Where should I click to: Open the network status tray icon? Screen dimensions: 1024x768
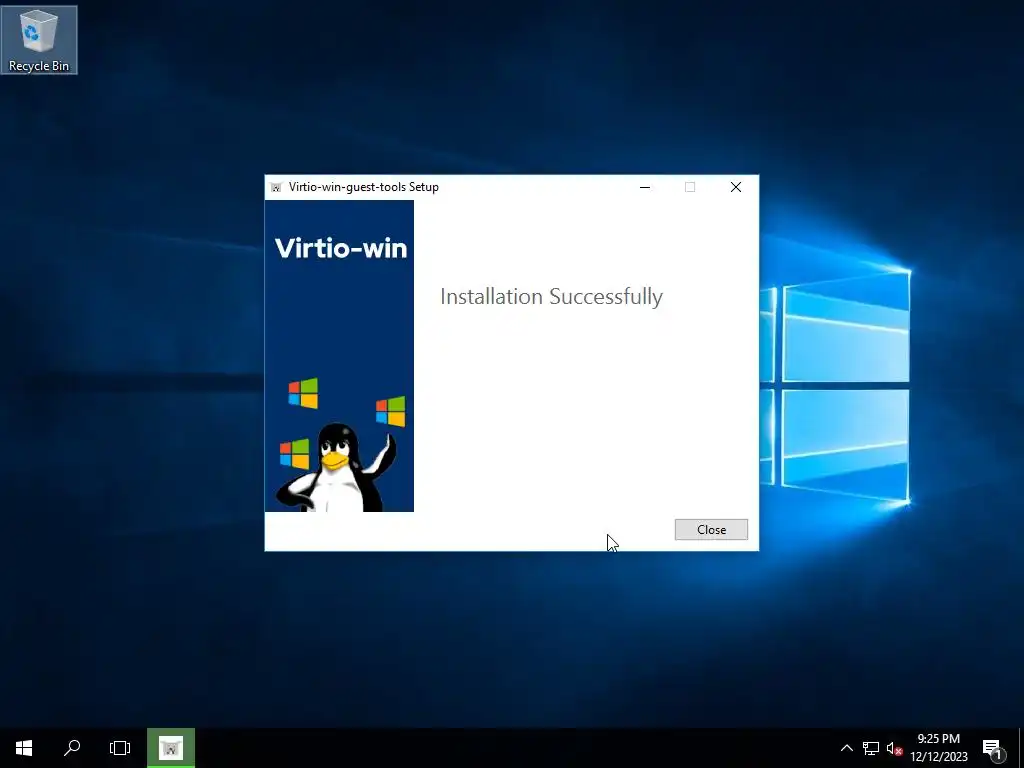[x=871, y=748]
